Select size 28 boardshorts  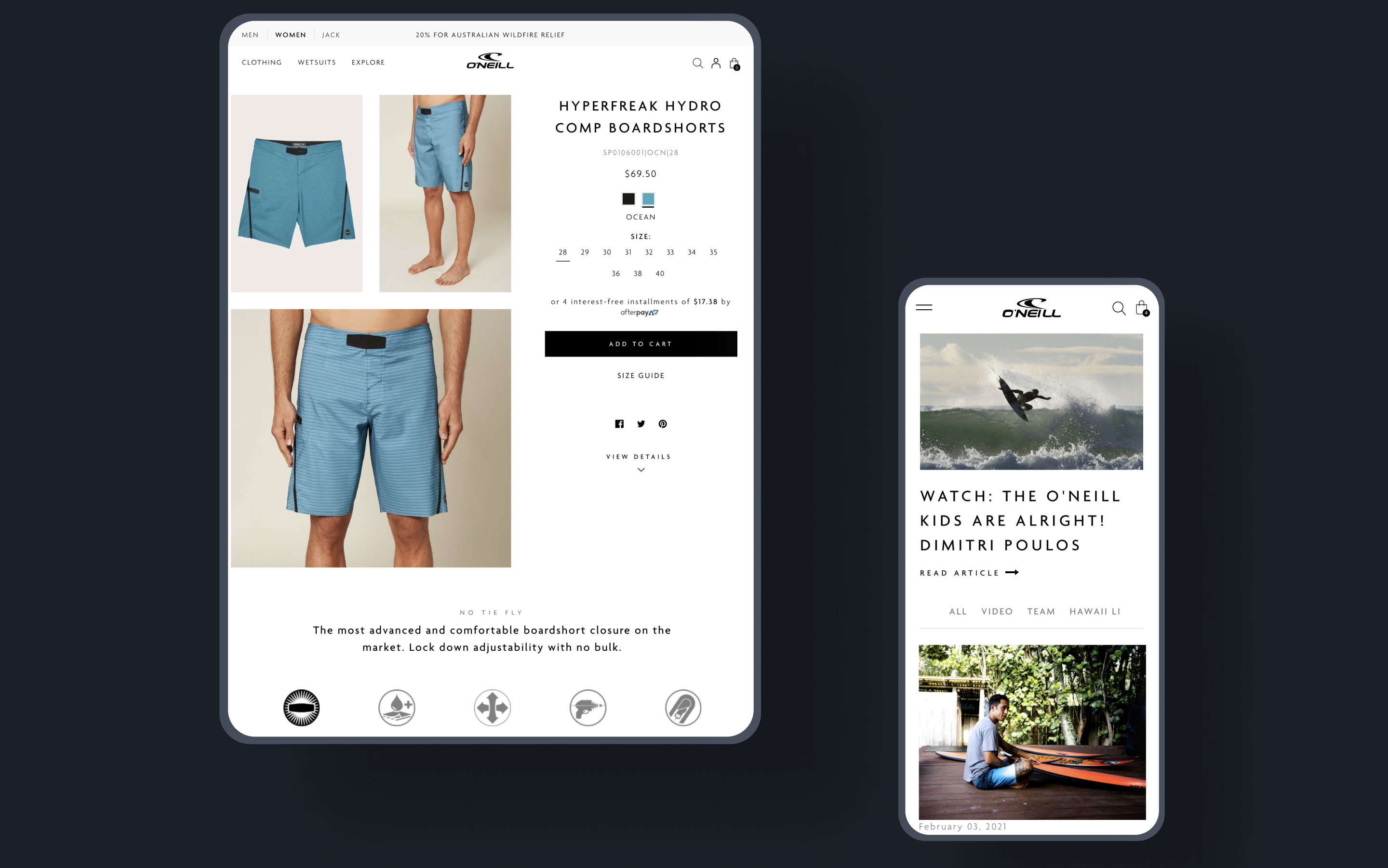coord(562,252)
